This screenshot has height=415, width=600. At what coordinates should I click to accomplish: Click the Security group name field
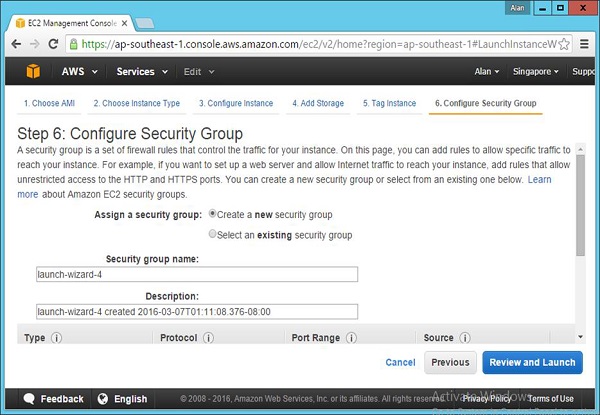[x=195, y=275]
